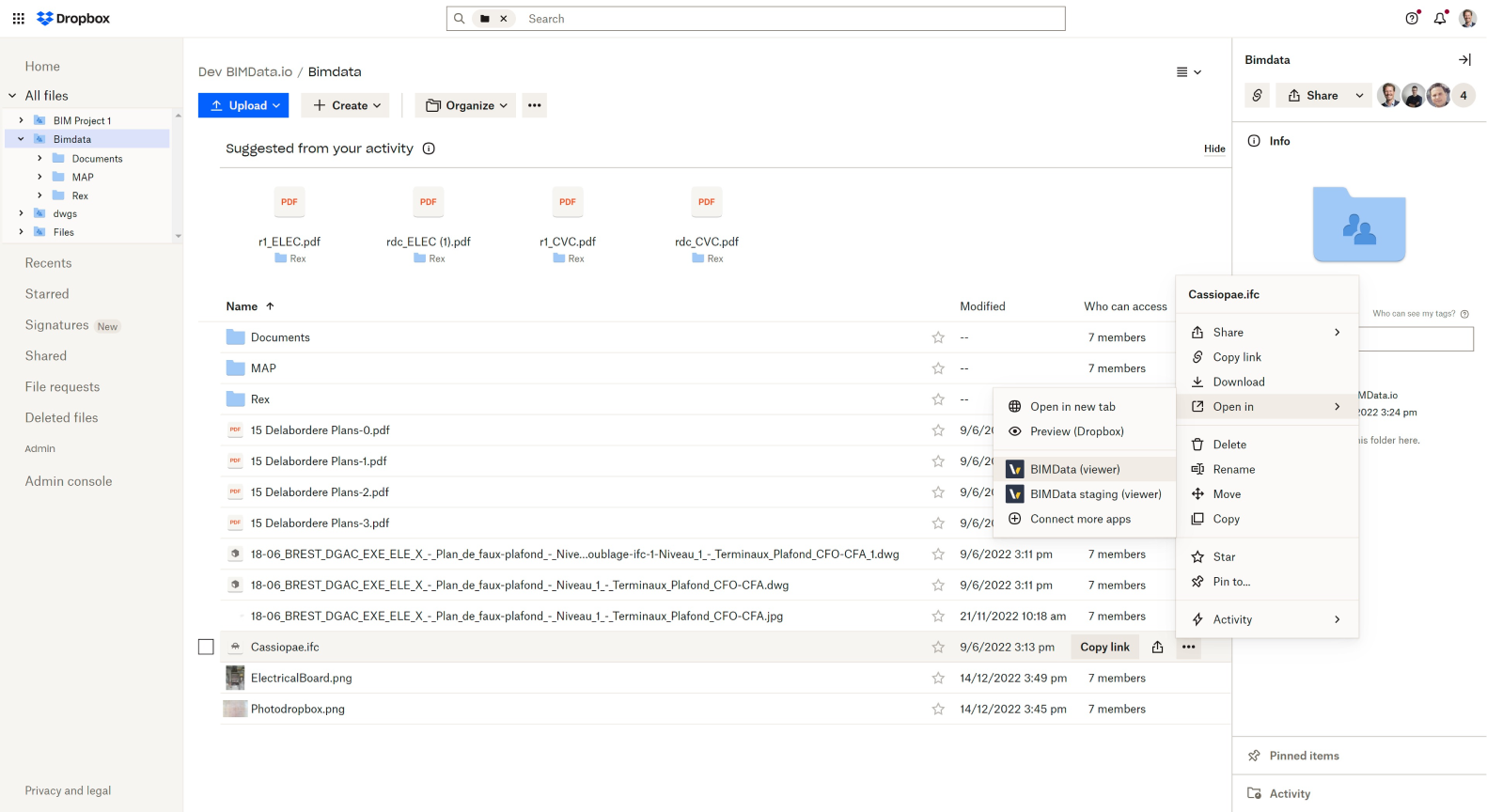The image size is (1487, 812).
Task: Open the list view layout dropdown
Action: [x=1188, y=72]
